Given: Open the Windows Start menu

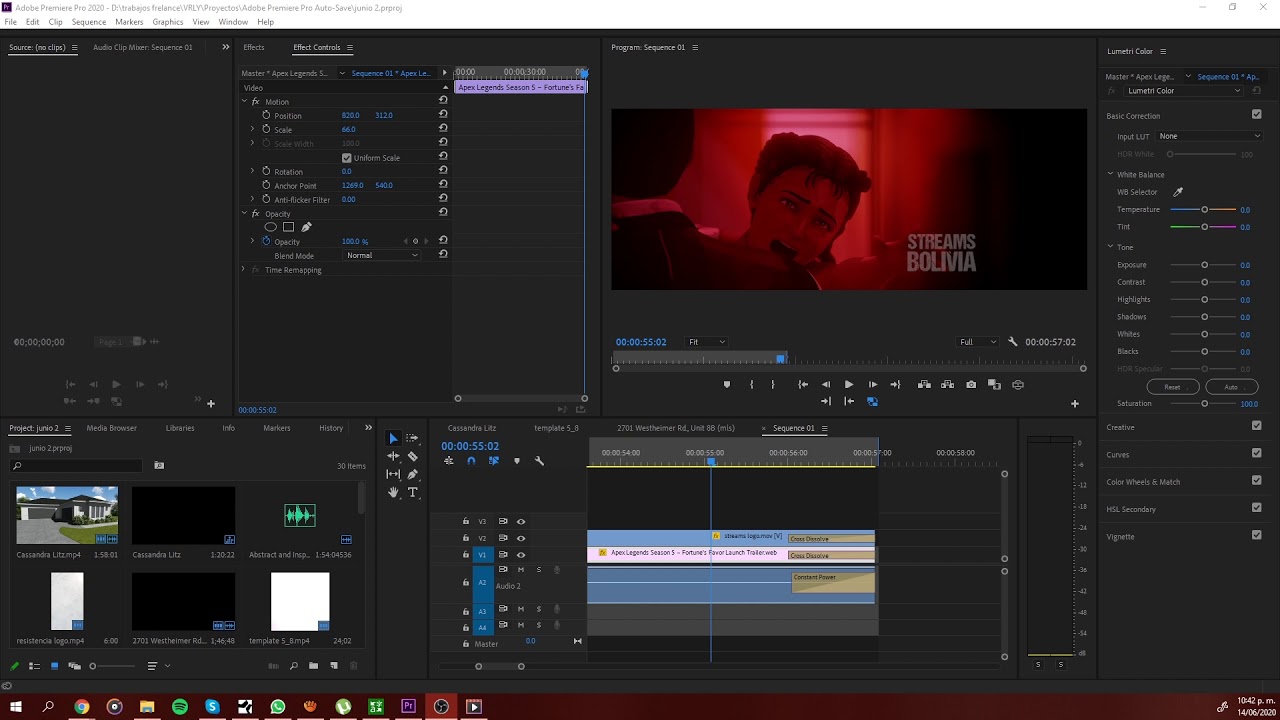Looking at the screenshot, I should (16, 707).
